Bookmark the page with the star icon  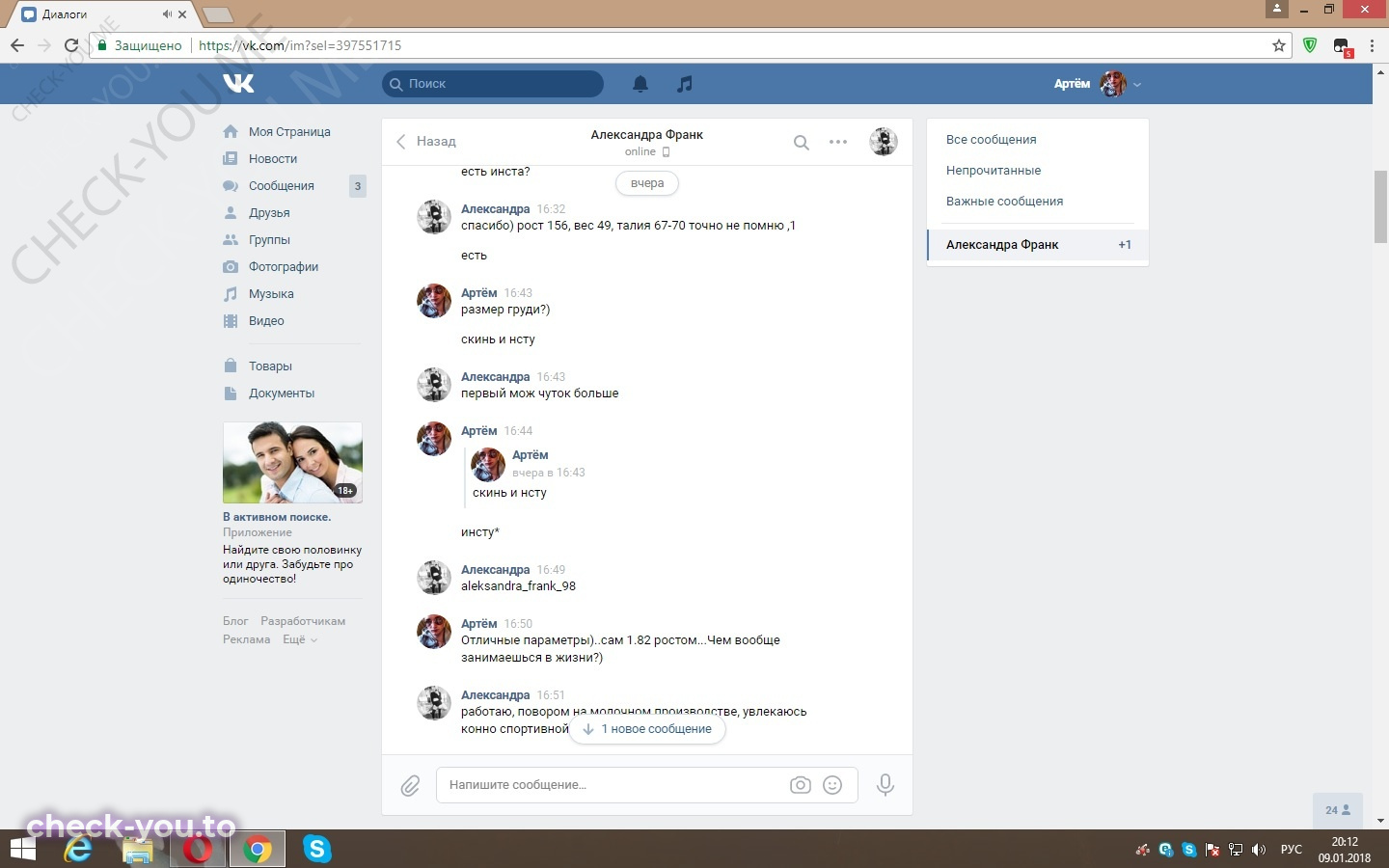[1279, 45]
